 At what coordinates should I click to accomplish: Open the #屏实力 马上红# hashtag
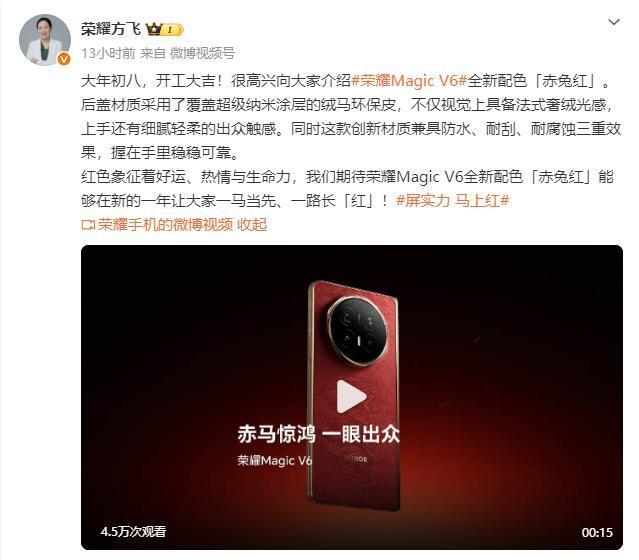pyautogui.click(x=452, y=201)
